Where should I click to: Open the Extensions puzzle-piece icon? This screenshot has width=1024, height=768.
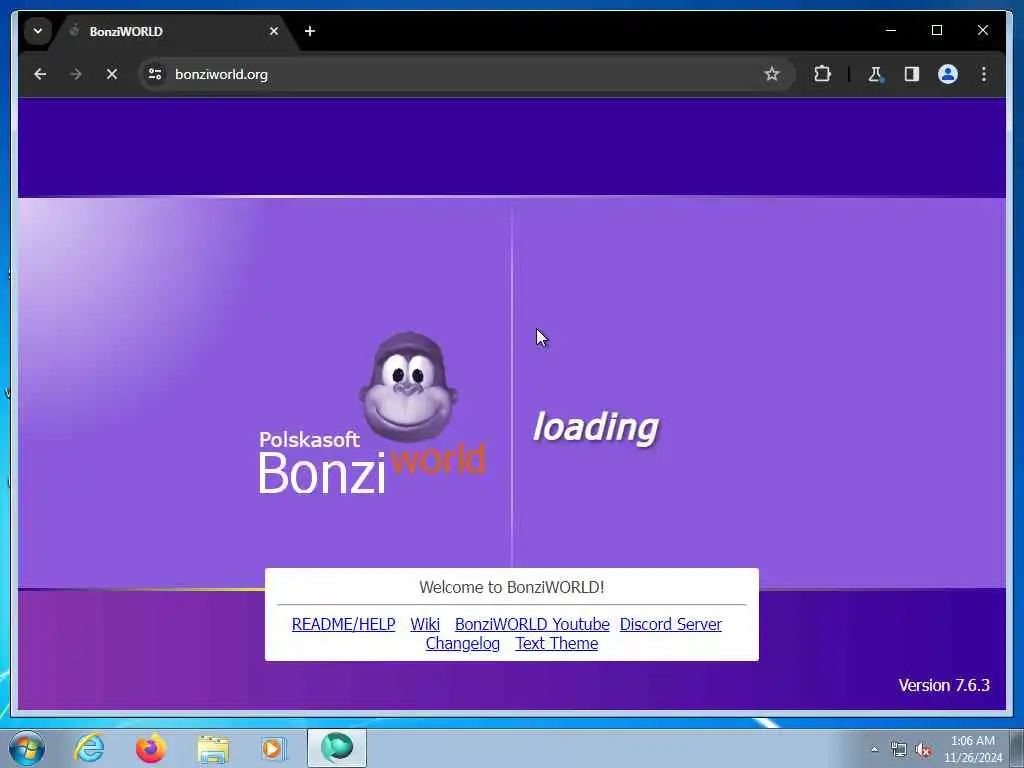pyautogui.click(x=822, y=74)
